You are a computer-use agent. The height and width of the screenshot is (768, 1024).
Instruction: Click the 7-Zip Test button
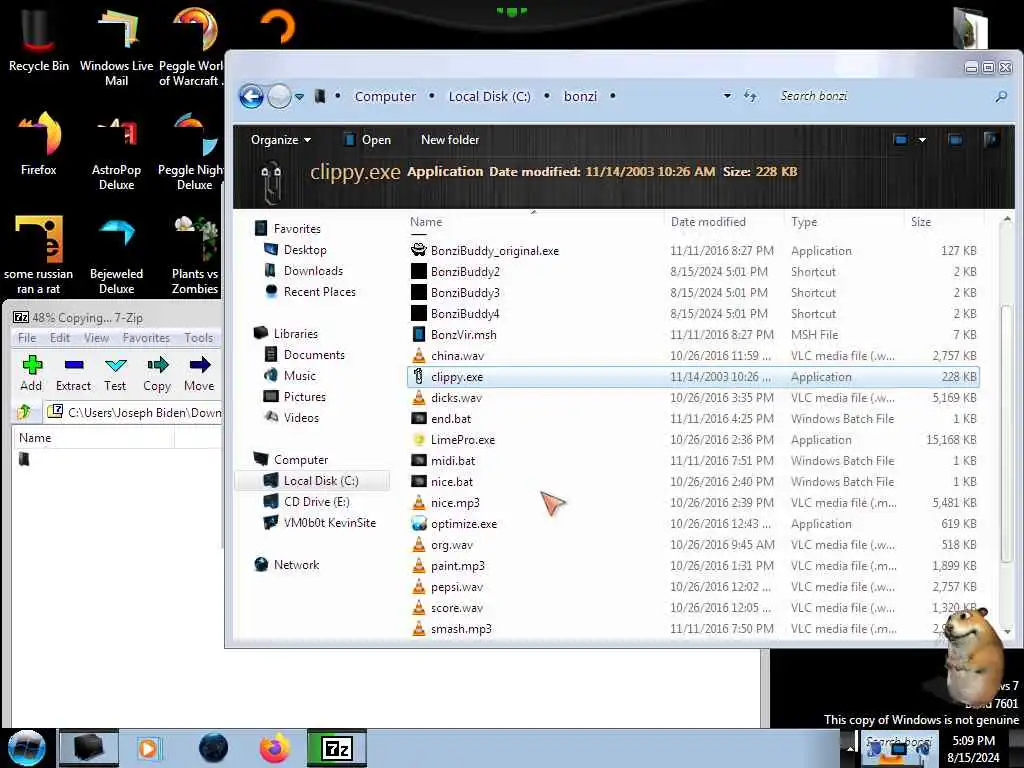115,374
